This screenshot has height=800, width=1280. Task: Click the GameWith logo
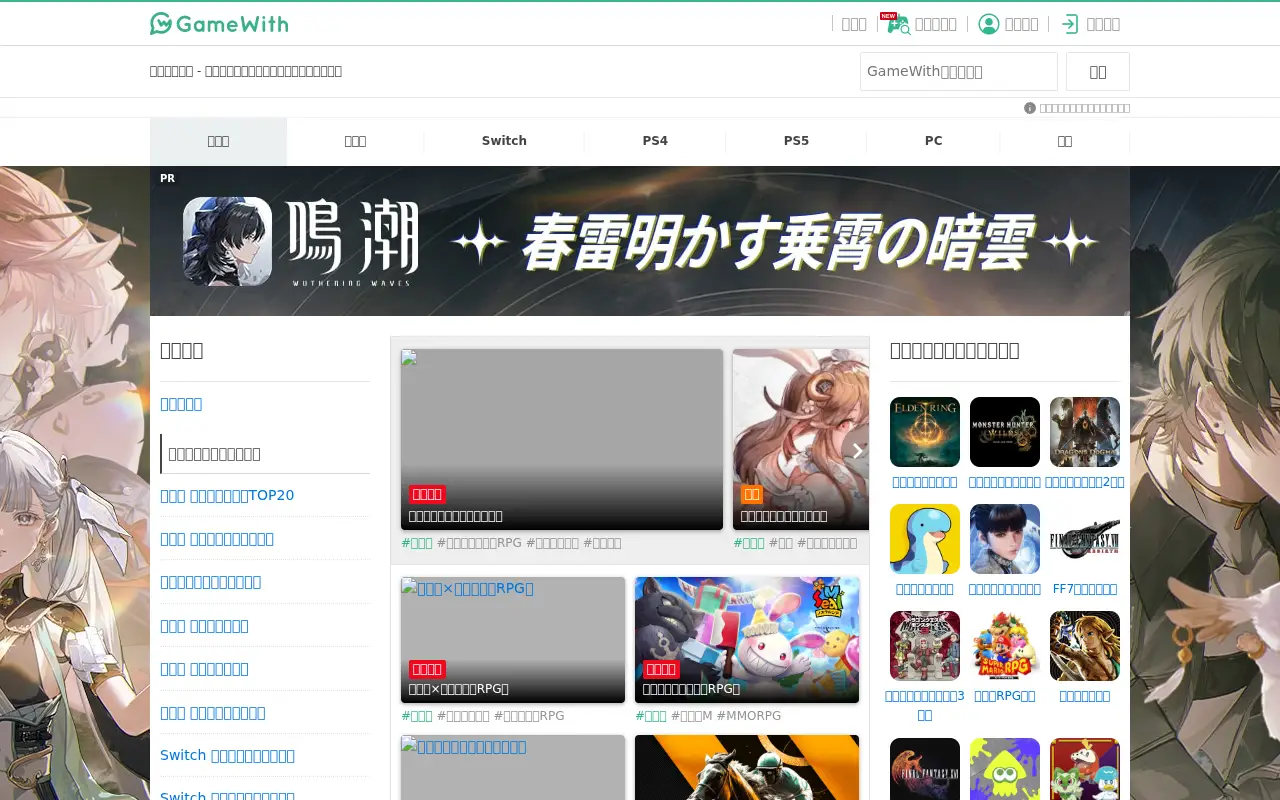[x=219, y=24]
